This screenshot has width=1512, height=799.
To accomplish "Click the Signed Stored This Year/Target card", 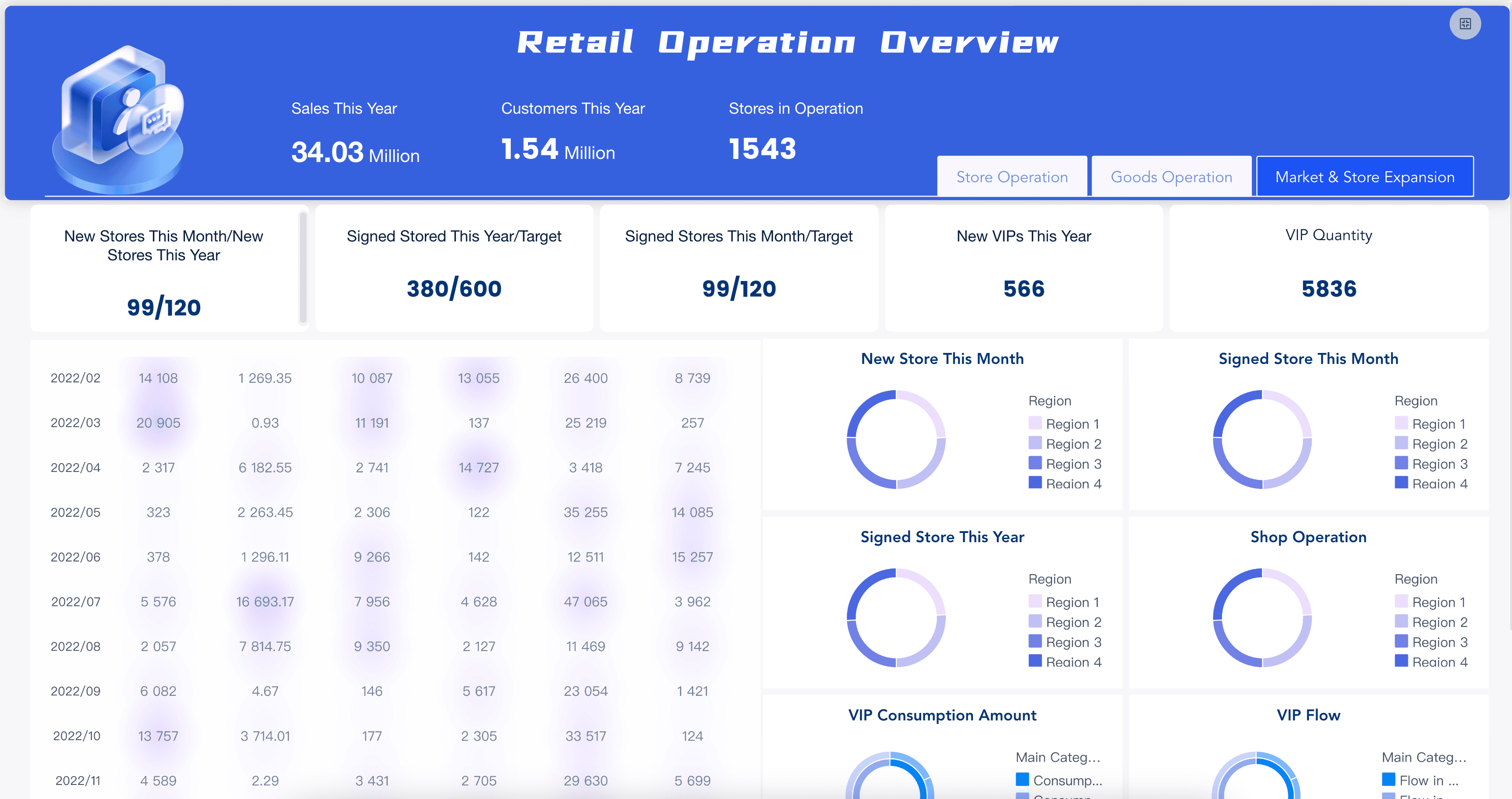I will pyautogui.click(x=454, y=268).
